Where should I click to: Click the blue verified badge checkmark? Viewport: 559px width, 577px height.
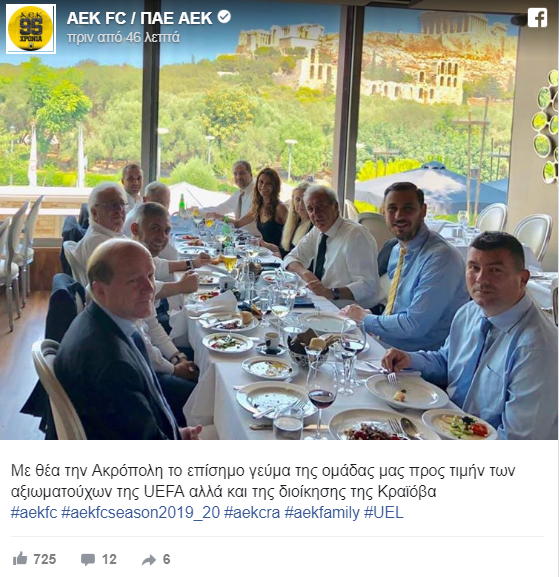coord(224,17)
